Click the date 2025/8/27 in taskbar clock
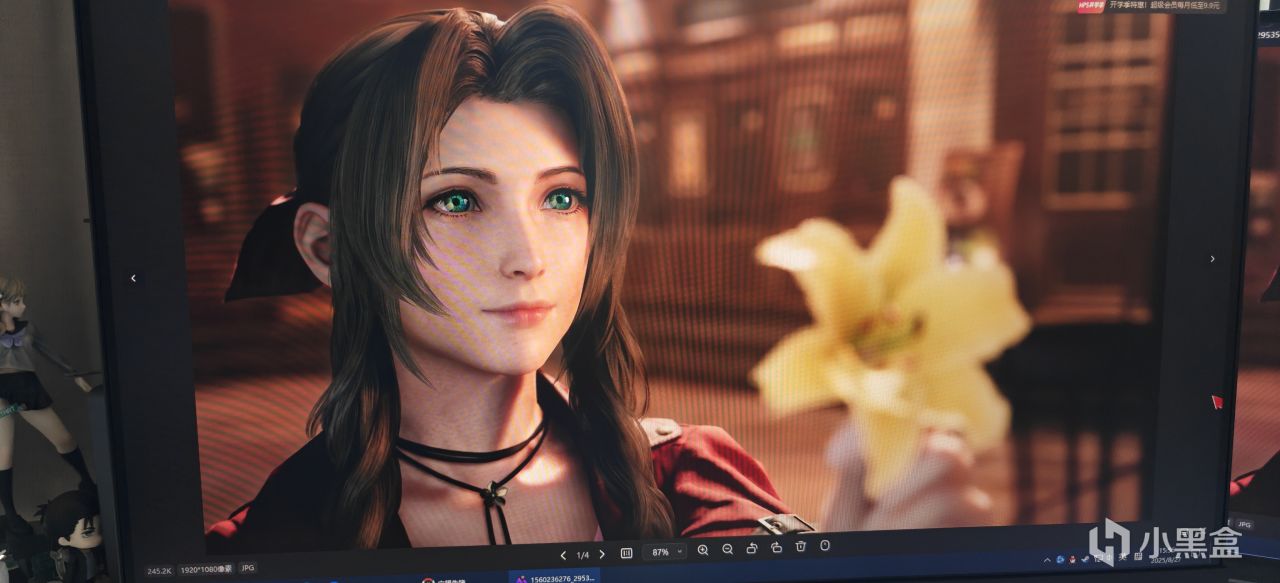This screenshot has width=1280, height=583. click(x=1165, y=560)
